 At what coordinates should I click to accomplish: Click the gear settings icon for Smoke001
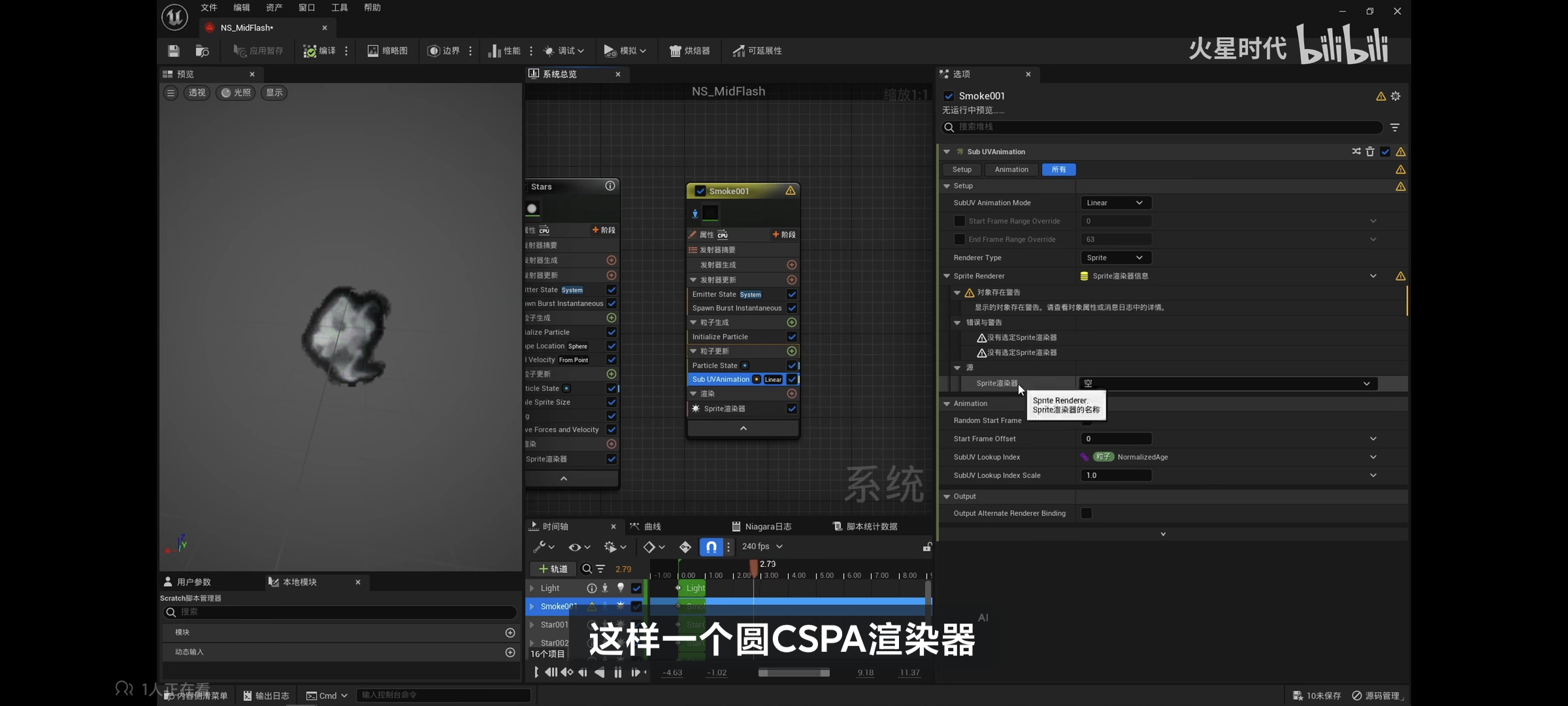click(x=1396, y=96)
